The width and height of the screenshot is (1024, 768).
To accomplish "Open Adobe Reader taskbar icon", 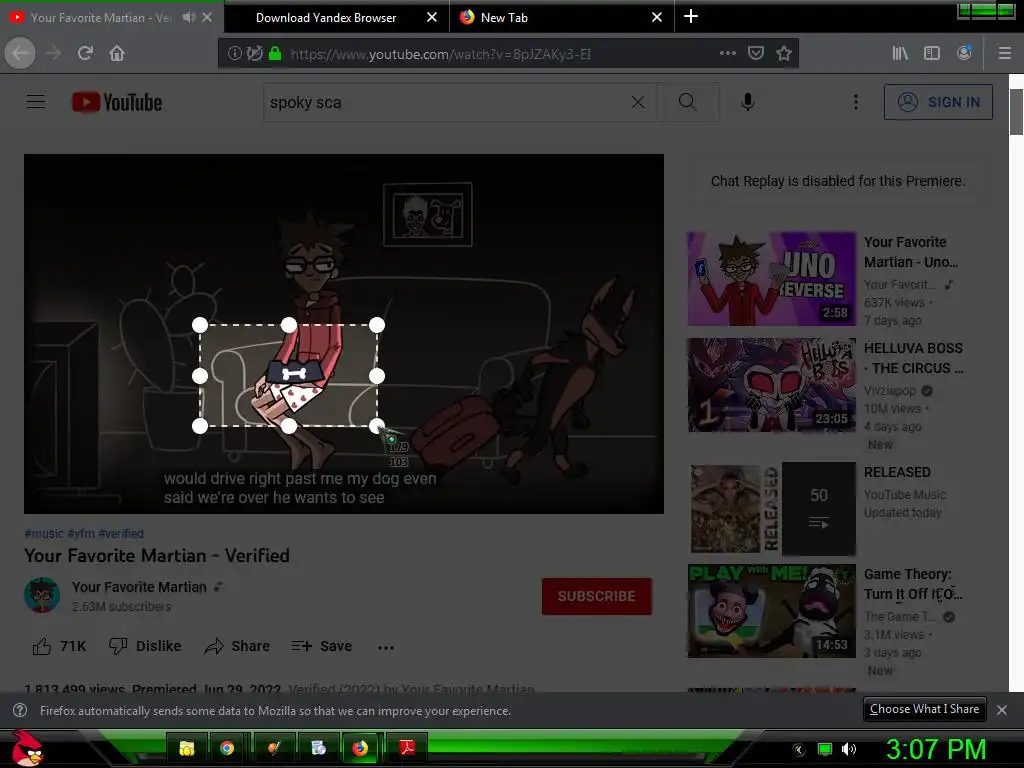I will pos(407,748).
